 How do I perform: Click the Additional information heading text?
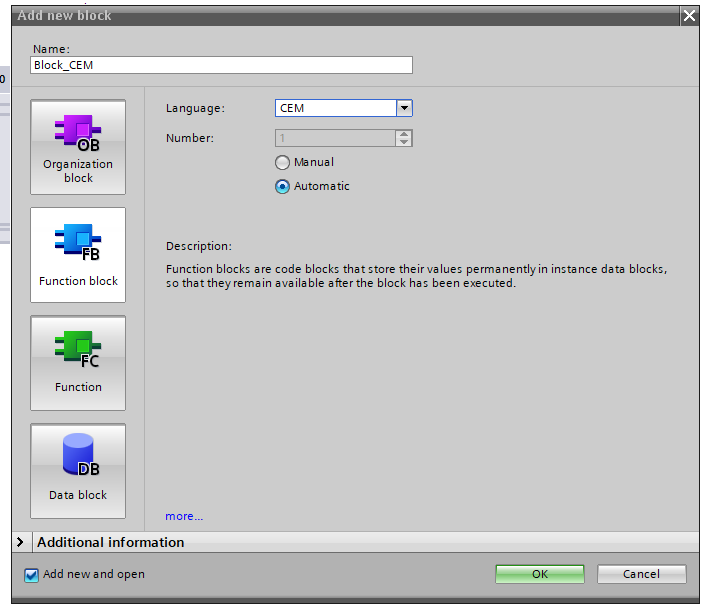pyautogui.click(x=111, y=542)
